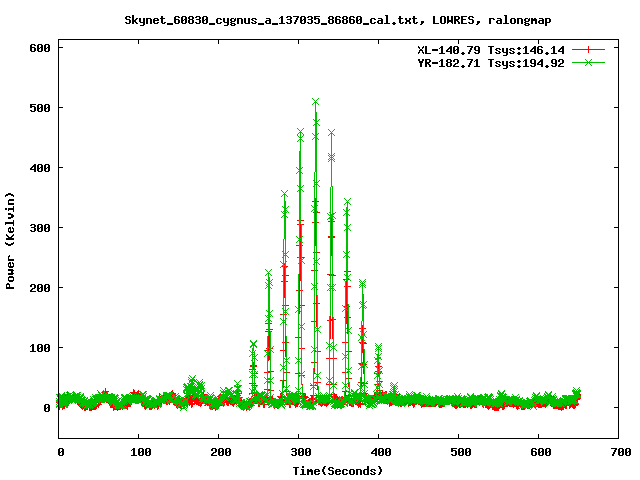The image size is (640, 480).
Task: Click the x-axis tick label 500
Action: pos(460,452)
